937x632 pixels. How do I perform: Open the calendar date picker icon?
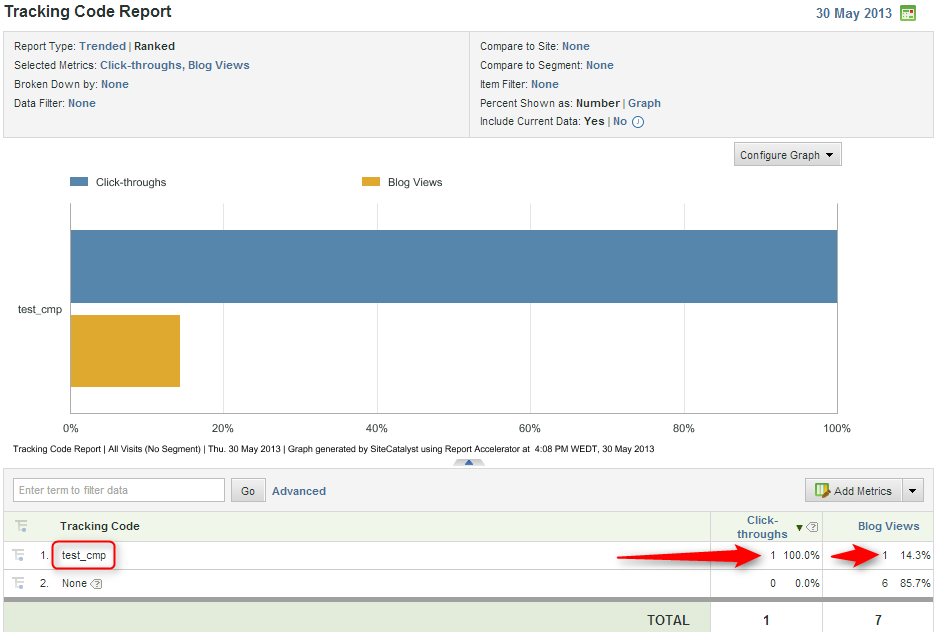pyautogui.click(x=907, y=13)
